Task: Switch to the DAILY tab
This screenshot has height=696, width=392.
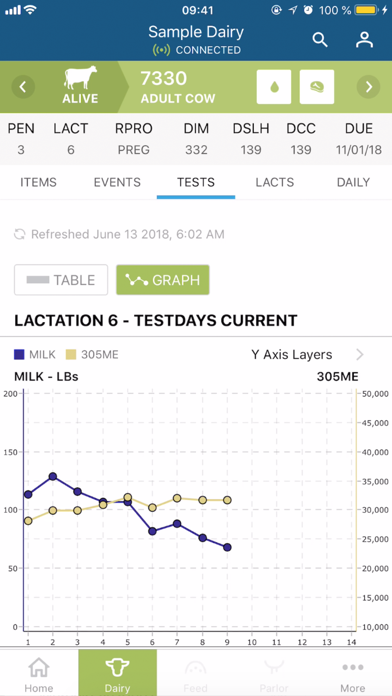Action: tap(353, 182)
